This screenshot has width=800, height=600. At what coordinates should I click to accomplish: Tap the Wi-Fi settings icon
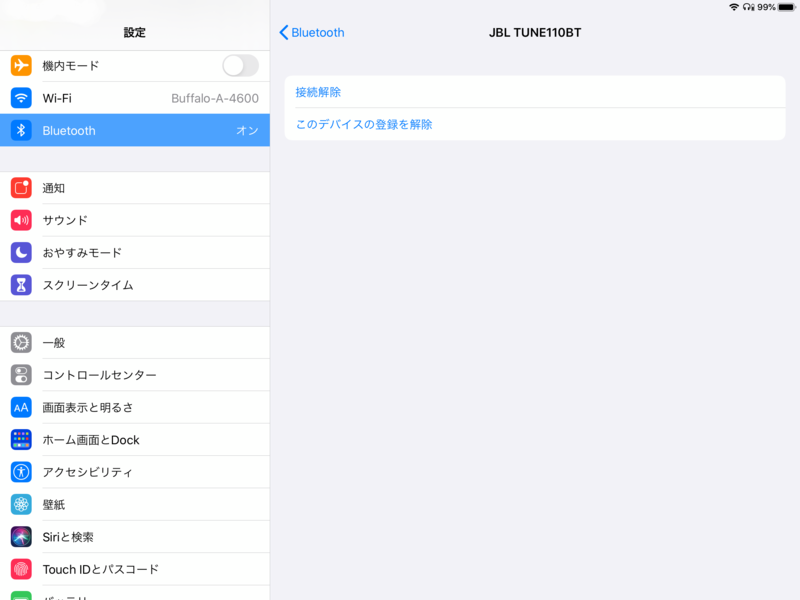click(21, 98)
